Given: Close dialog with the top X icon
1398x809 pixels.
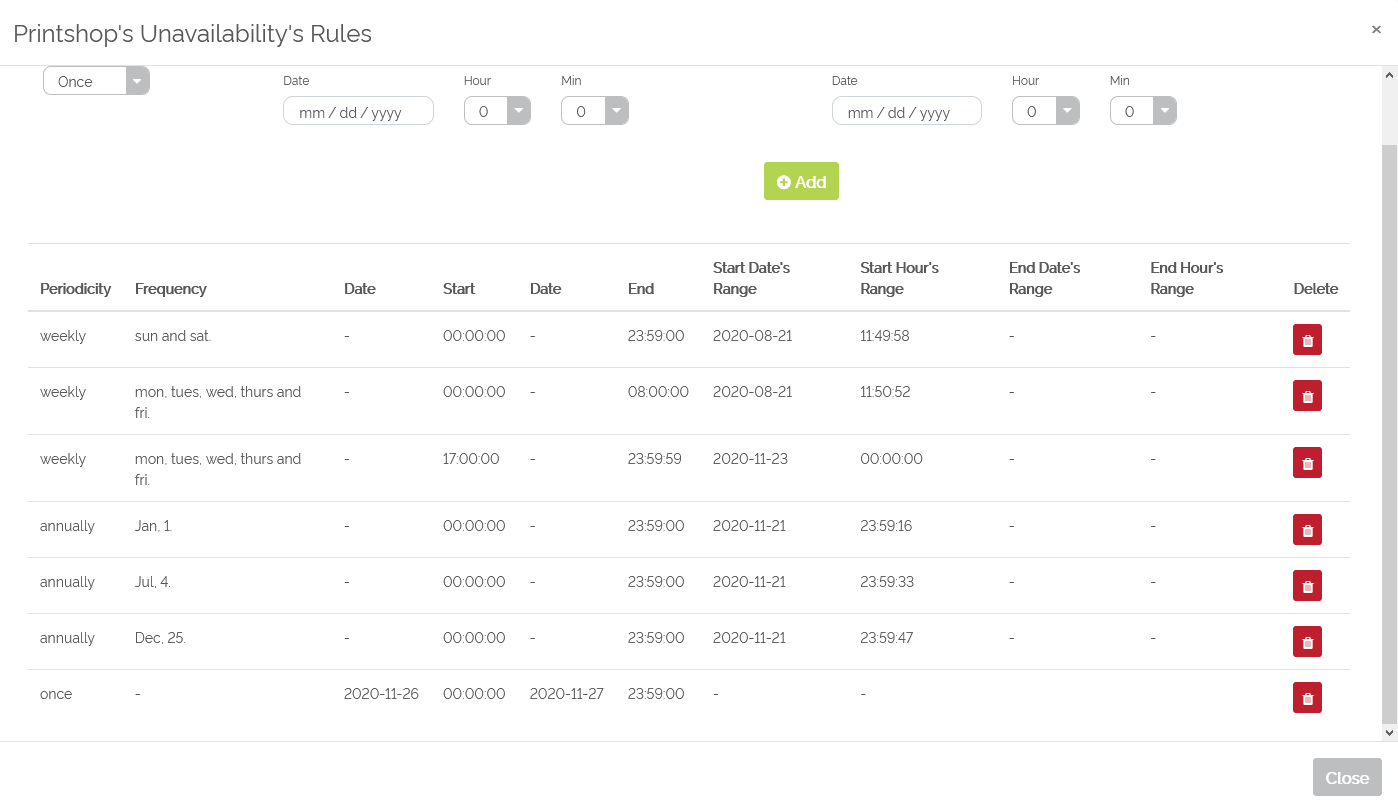Looking at the screenshot, I should coord(1376,30).
